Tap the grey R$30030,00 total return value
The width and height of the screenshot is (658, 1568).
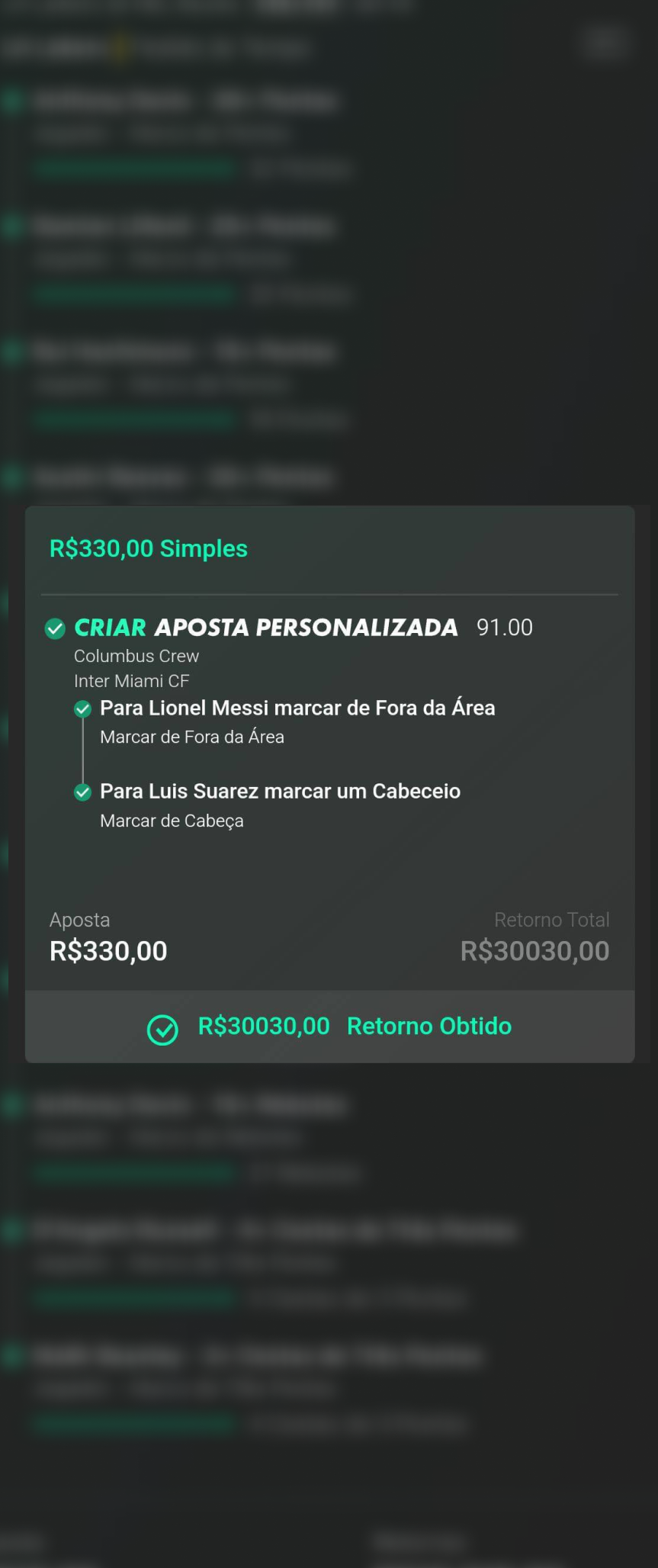(x=534, y=951)
